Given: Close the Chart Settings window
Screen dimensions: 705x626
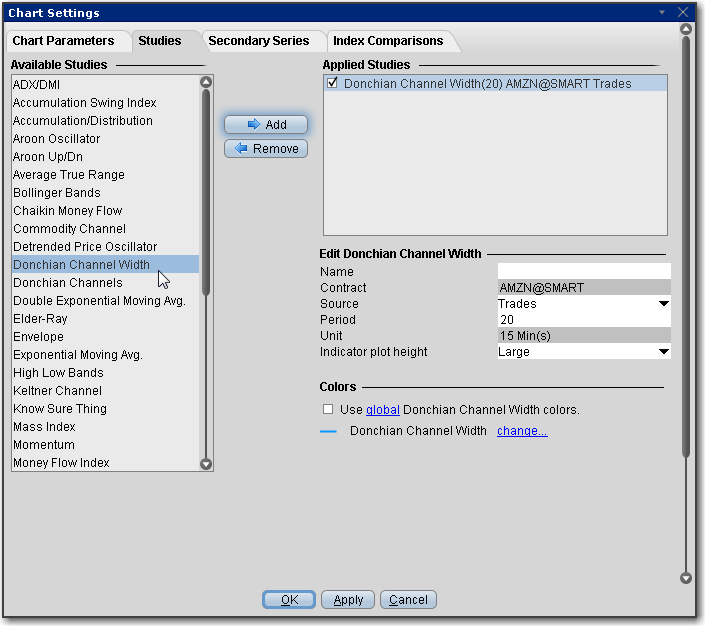Looking at the screenshot, I should (x=684, y=12).
